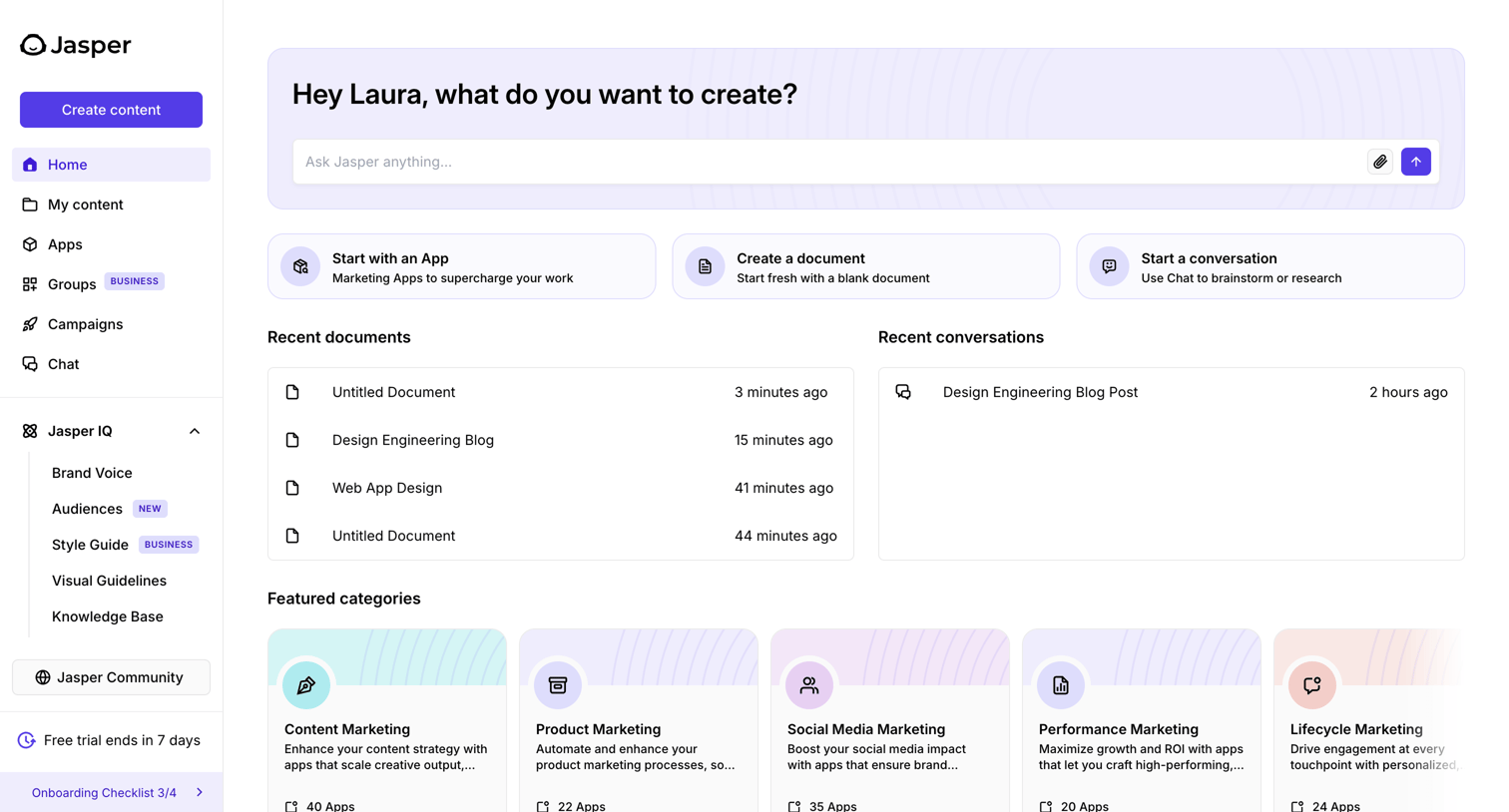The height and width of the screenshot is (812, 1509).
Task: Click the Social Media Marketing people icon
Action: 809,685
